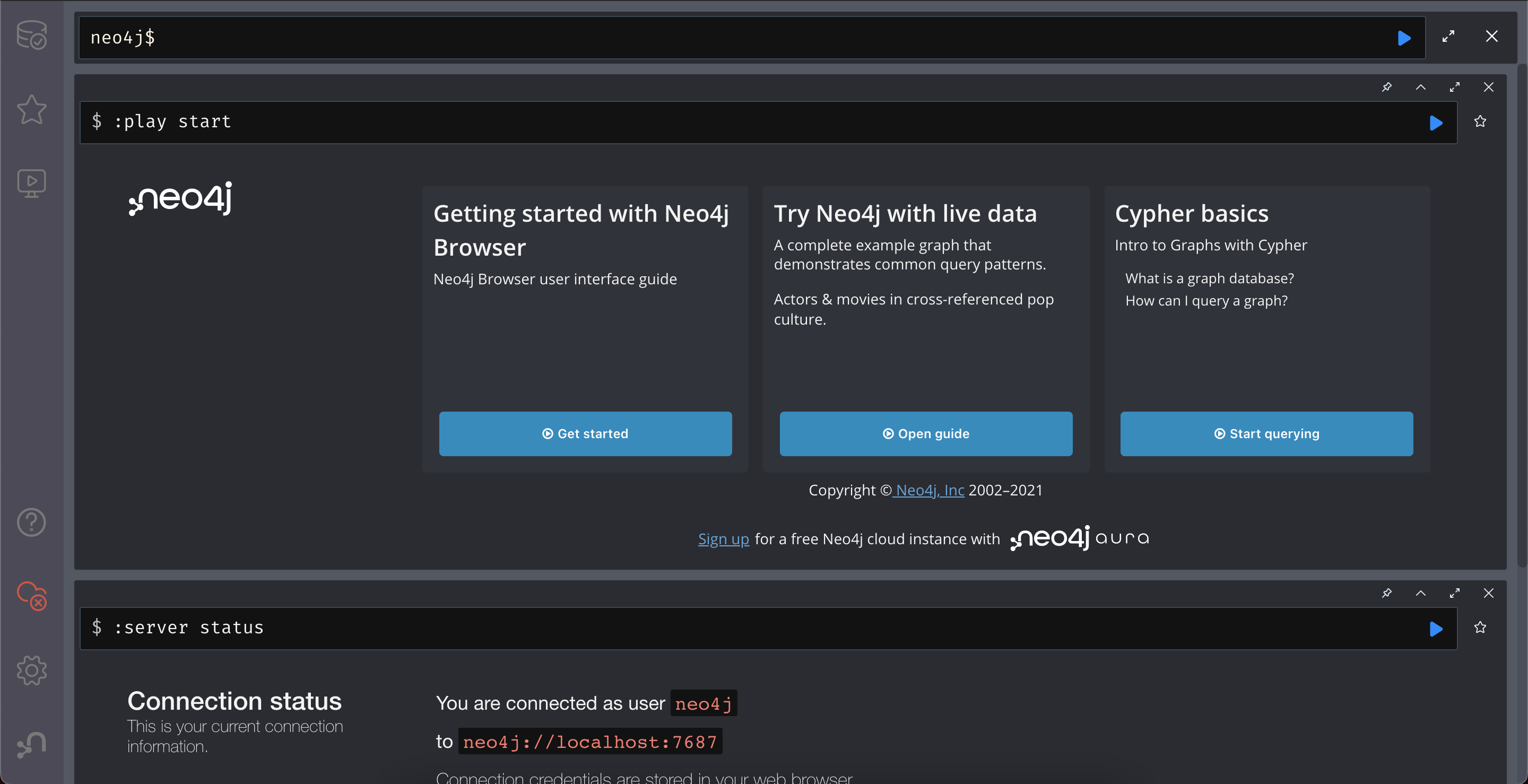Screen dimensions: 1528x784
Task: Collapse the :play start frame
Action: [x=1421, y=87]
